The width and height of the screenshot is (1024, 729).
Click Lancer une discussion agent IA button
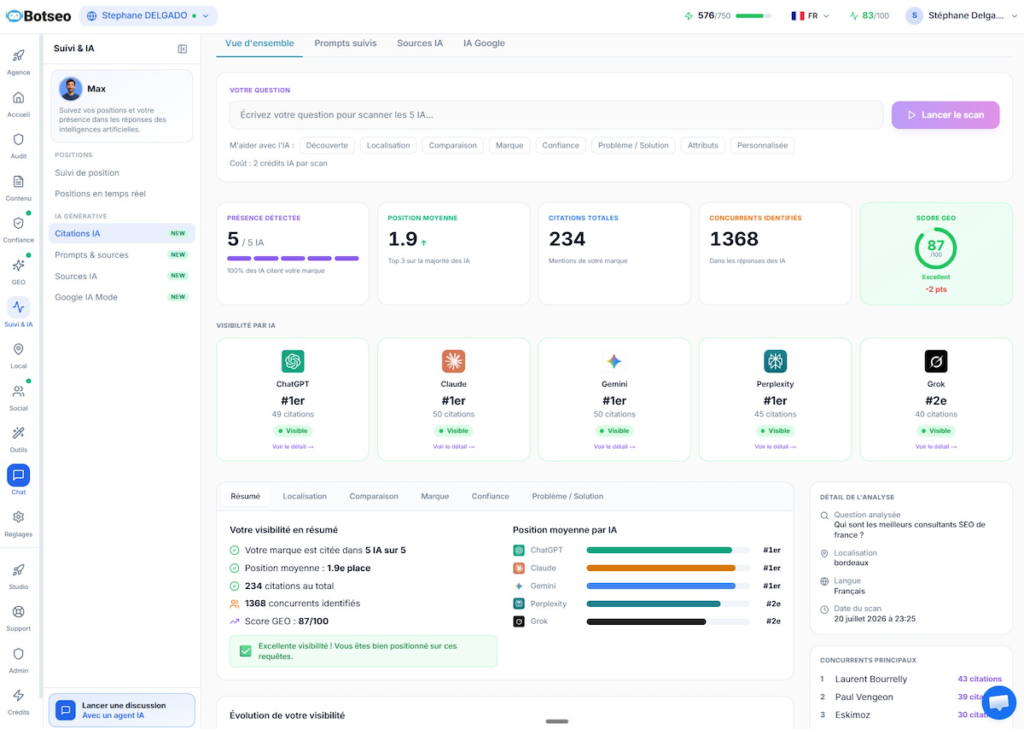[121, 710]
